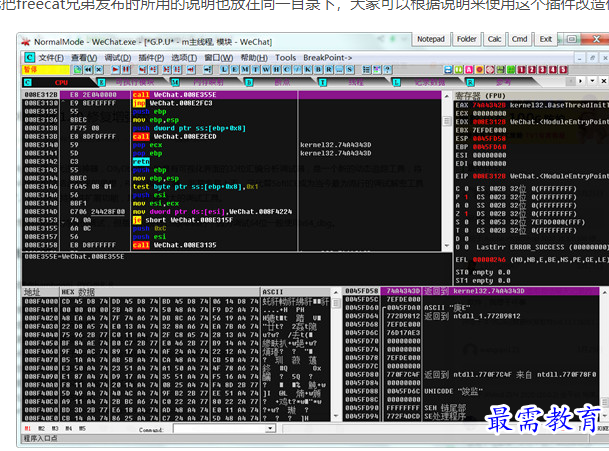
Task: Open the Tools menu
Action: 286,57
